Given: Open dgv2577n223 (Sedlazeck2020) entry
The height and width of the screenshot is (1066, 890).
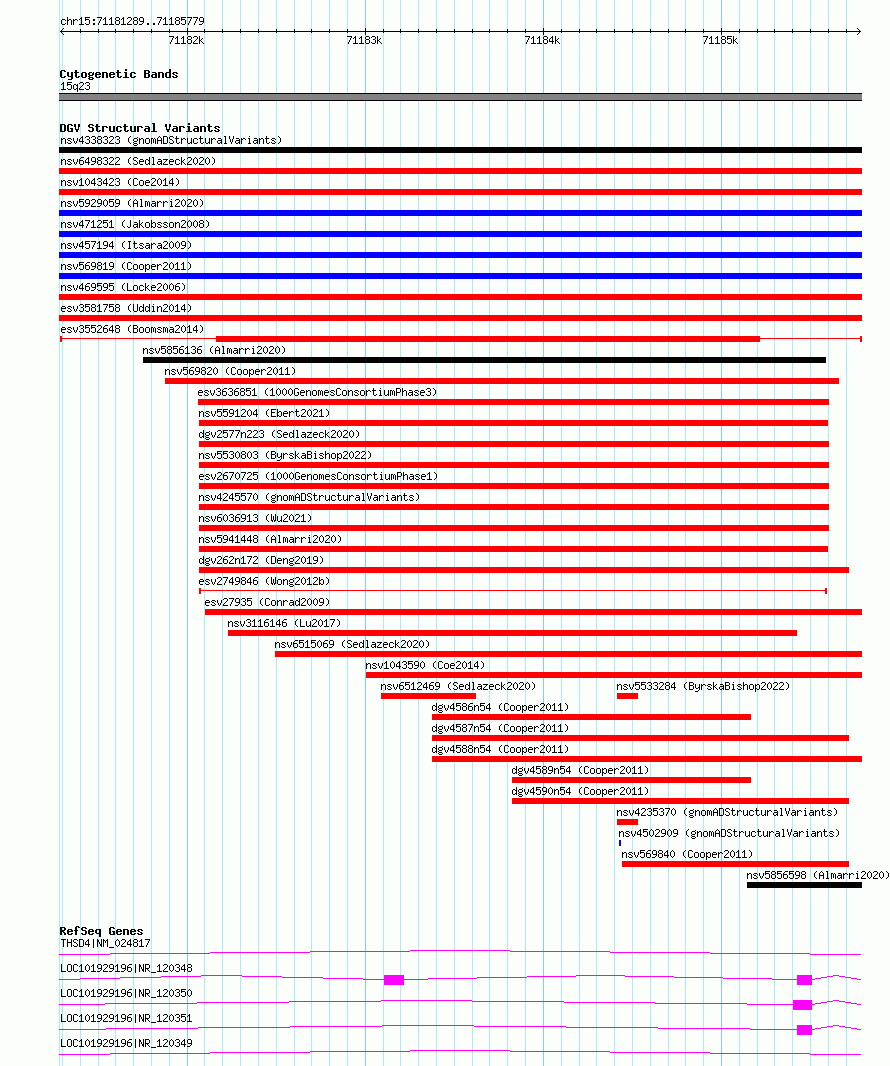Looking at the screenshot, I should pyautogui.click(x=279, y=435).
